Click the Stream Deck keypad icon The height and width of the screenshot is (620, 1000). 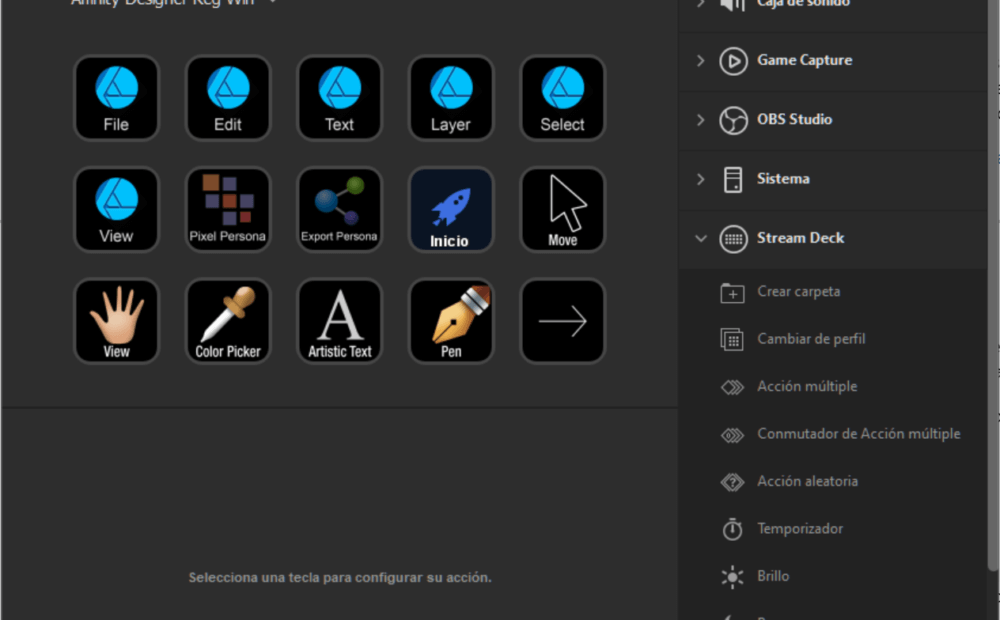pos(733,239)
